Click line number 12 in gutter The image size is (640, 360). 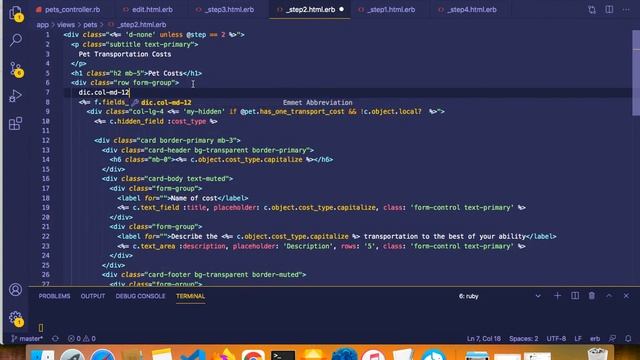click(46, 140)
